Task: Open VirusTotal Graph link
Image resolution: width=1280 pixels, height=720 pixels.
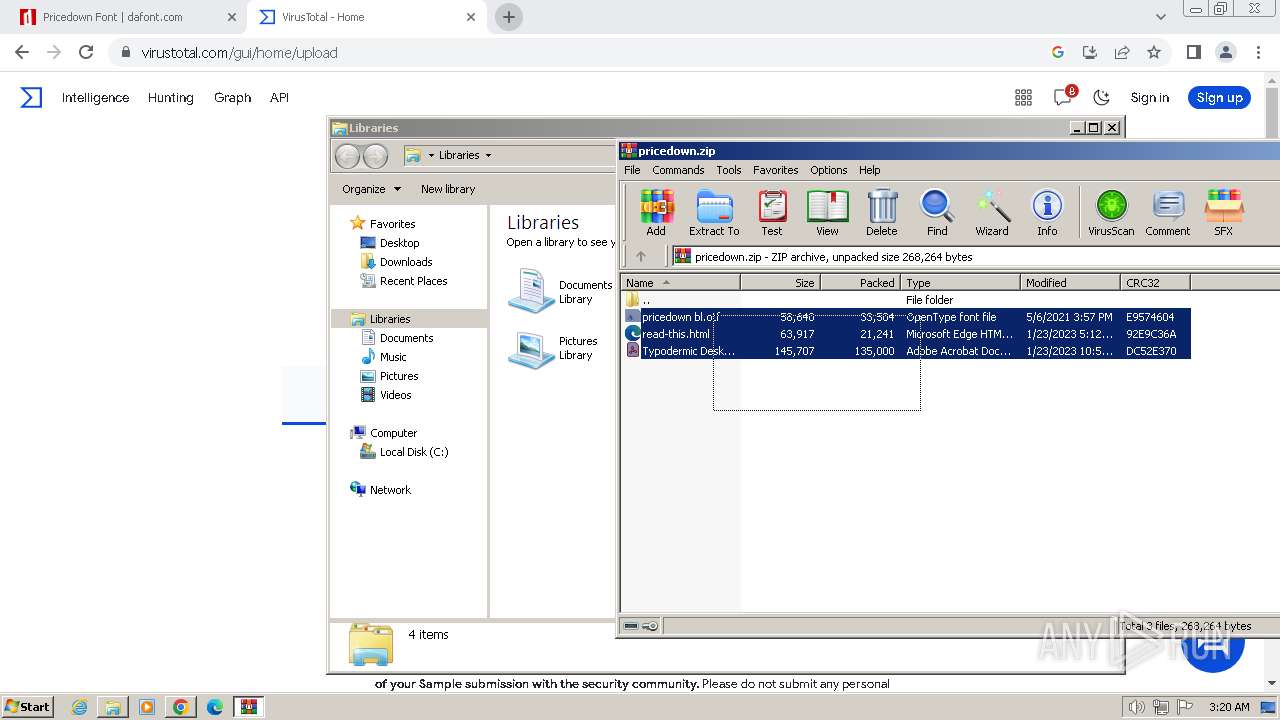Action: click(232, 97)
